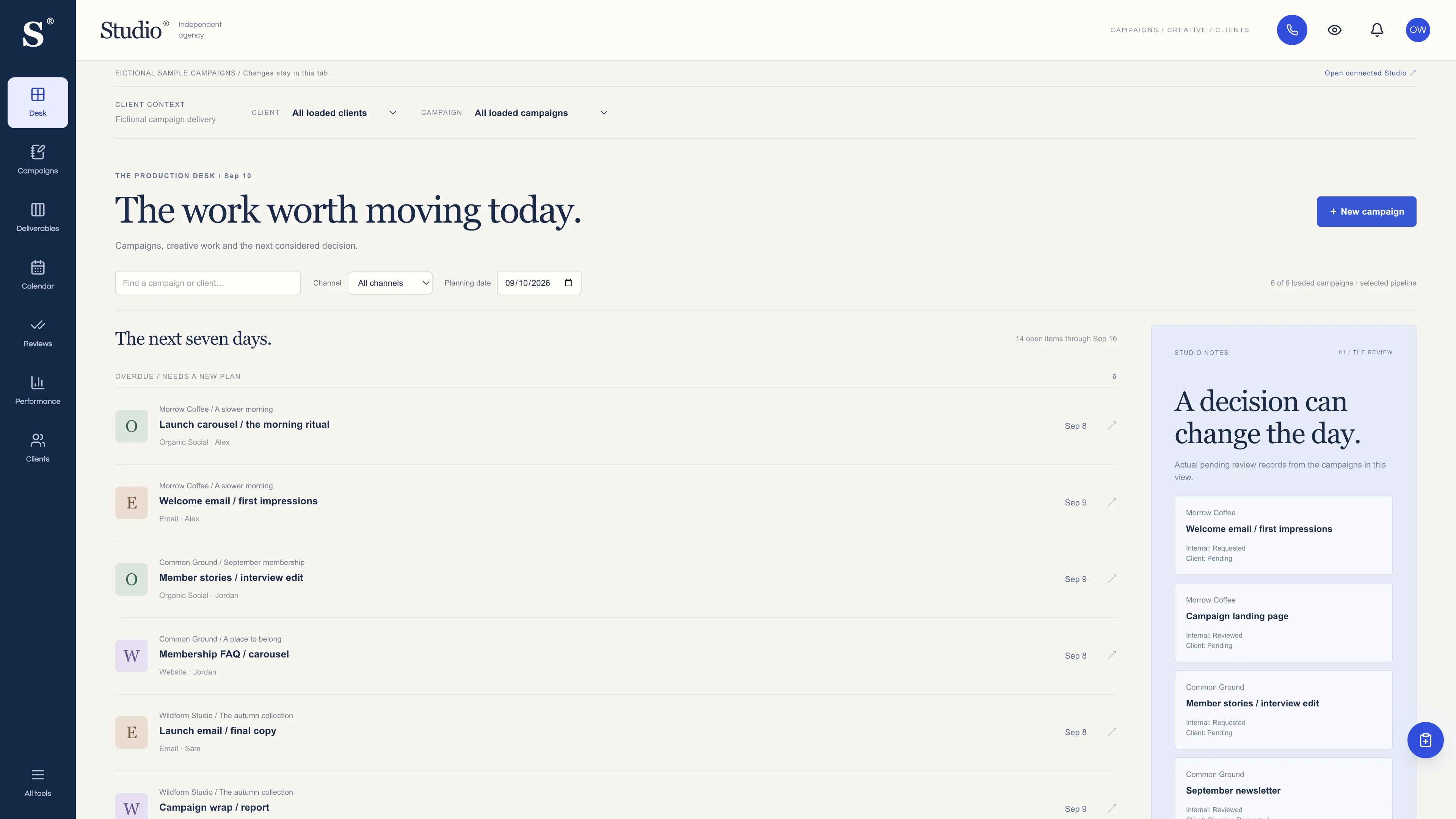Screen dimensions: 1456x819
Task: Click the E badge for Welcome email
Action: coord(131,502)
